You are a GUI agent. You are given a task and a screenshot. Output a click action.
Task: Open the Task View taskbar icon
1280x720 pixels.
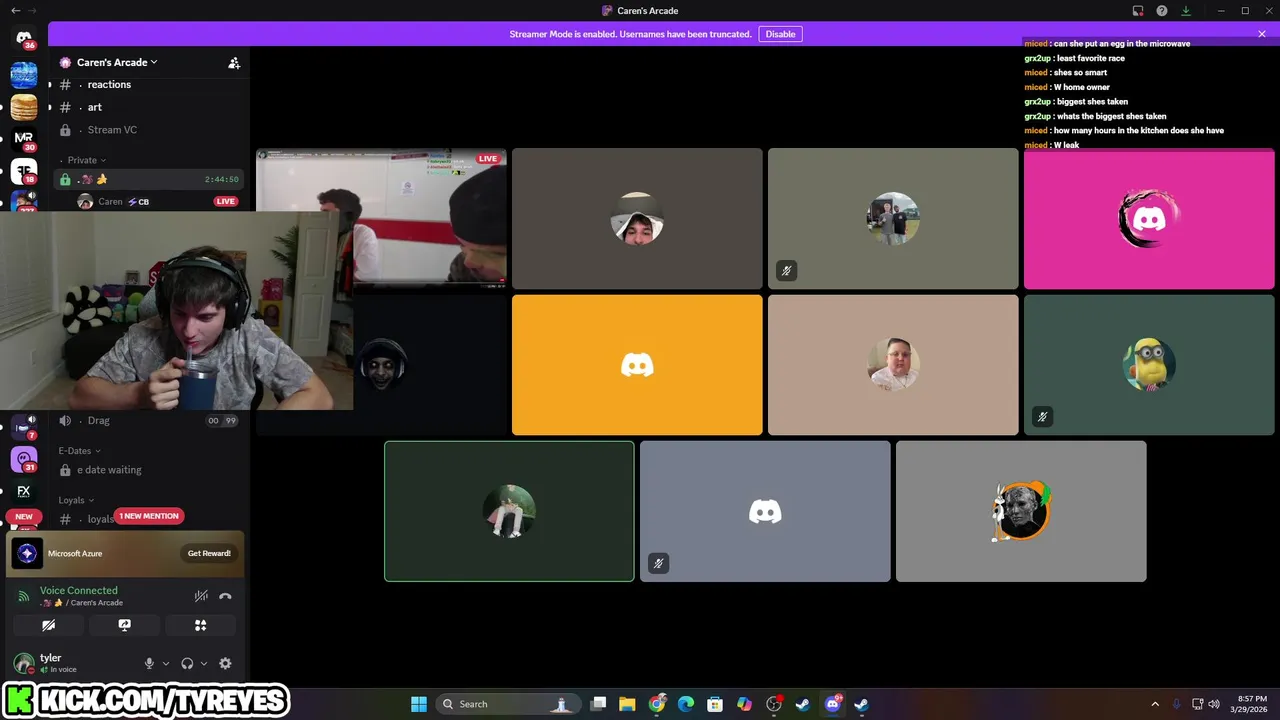[x=598, y=704]
